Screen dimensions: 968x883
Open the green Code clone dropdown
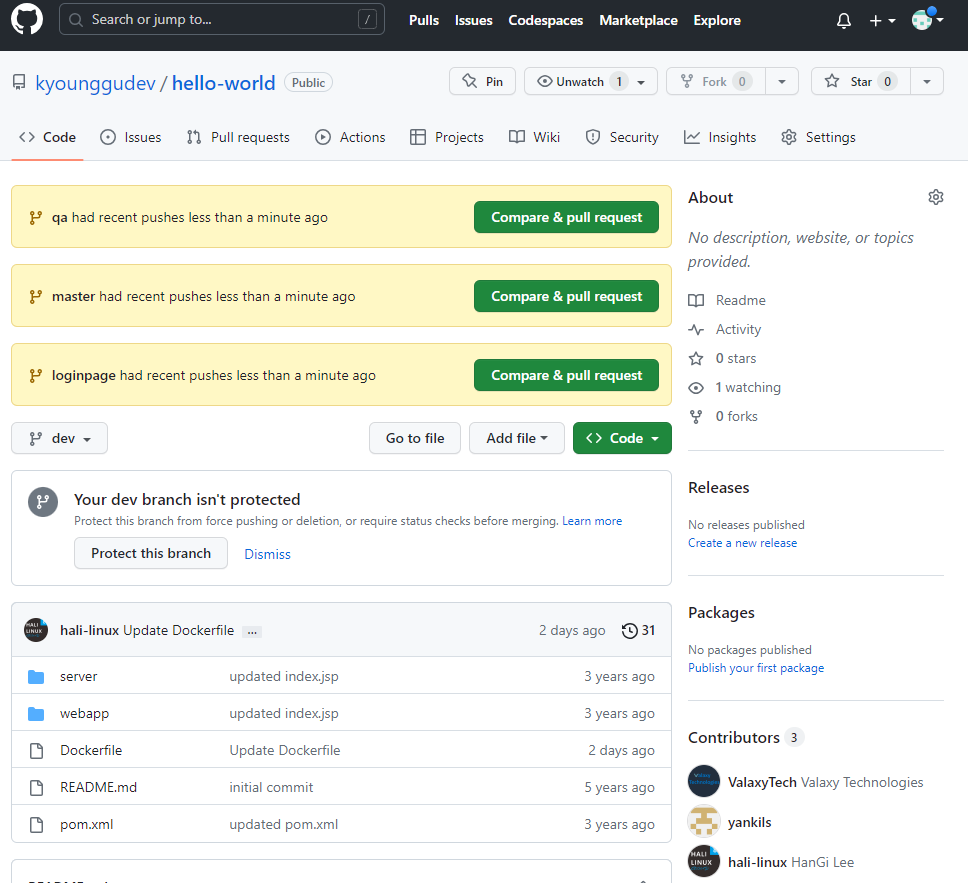click(x=622, y=438)
